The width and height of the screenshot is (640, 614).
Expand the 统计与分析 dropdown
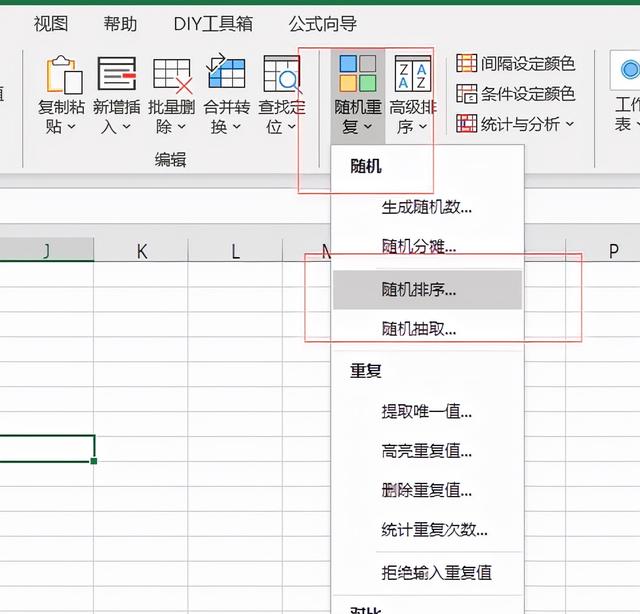click(570, 124)
